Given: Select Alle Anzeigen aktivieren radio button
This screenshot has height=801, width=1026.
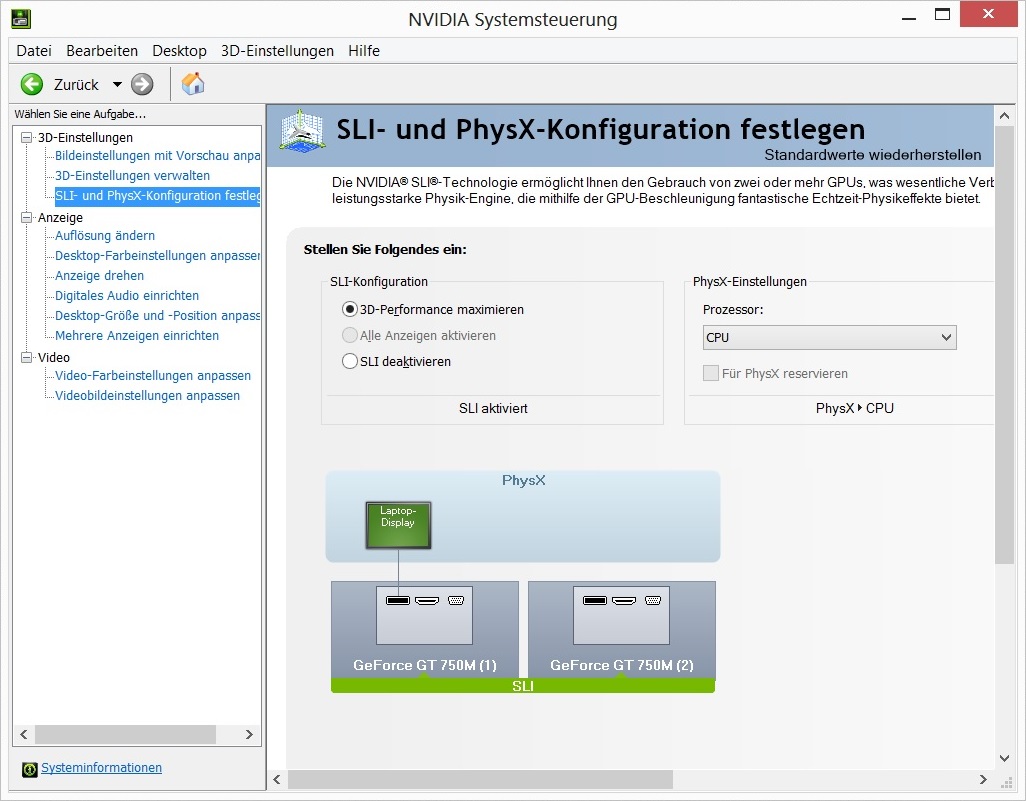Looking at the screenshot, I should coord(350,335).
